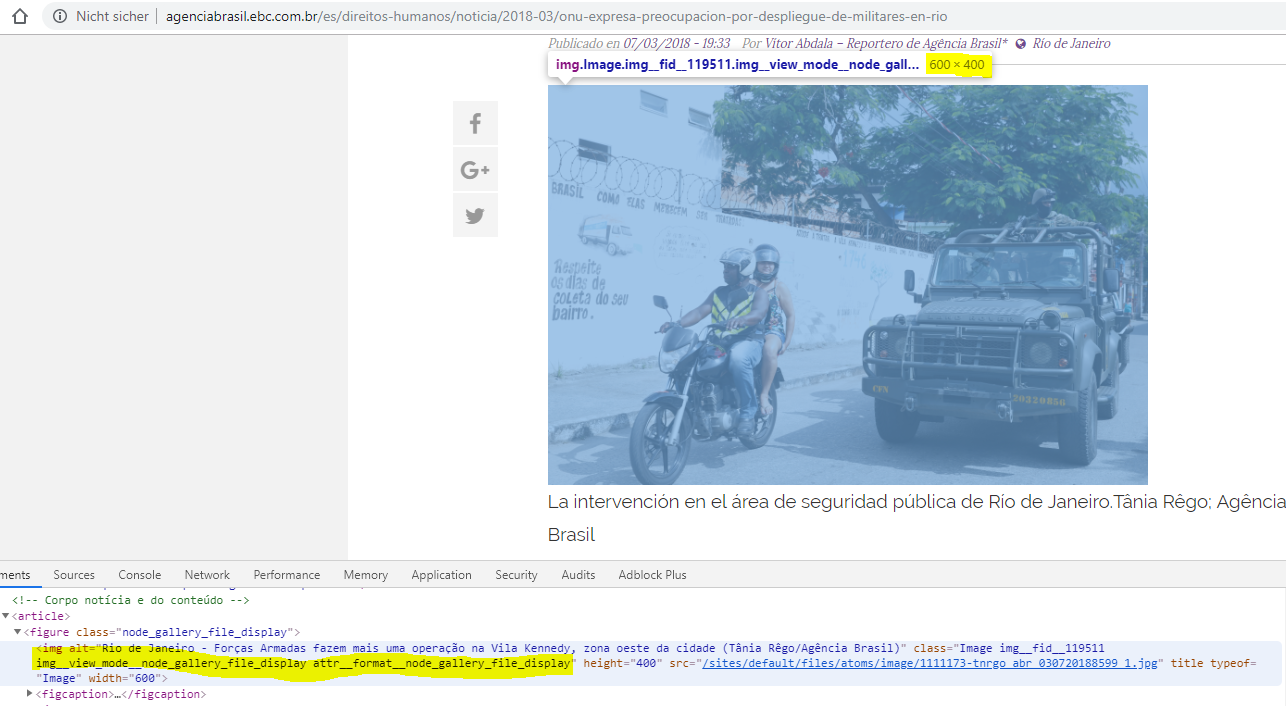Screen dimensions: 1286x706
Task: Select the highlighted img element row
Action: pos(643,663)
